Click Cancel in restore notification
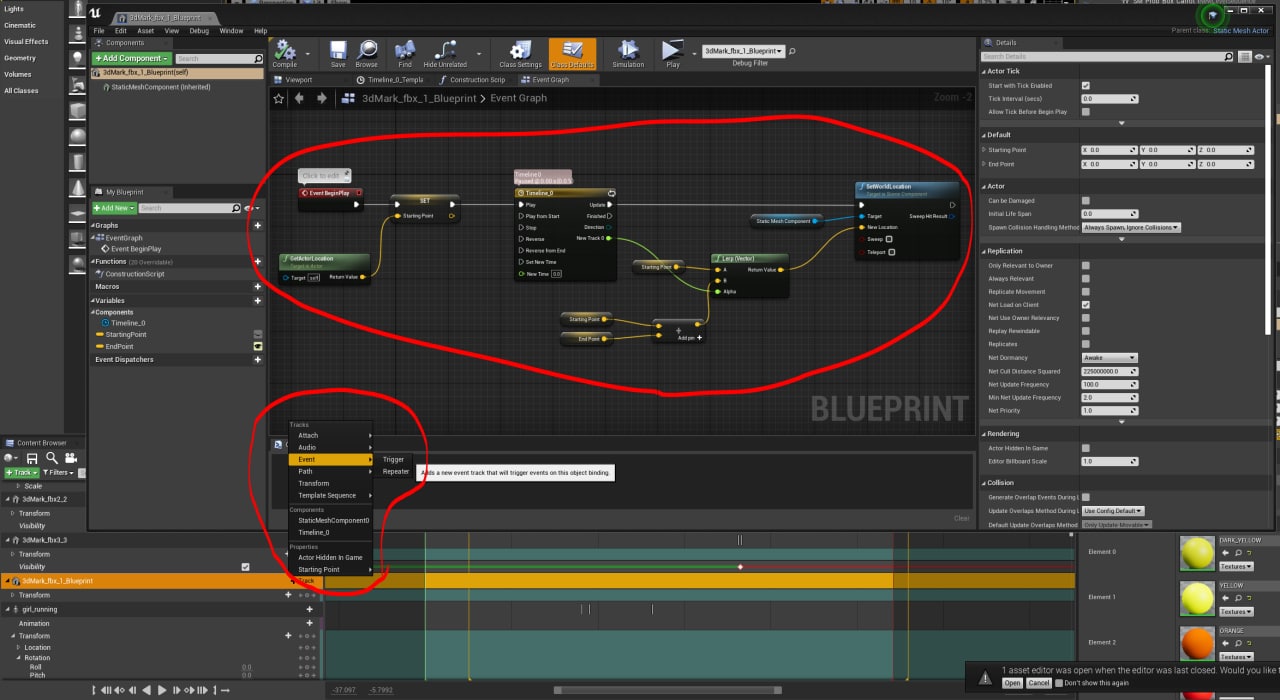The height and width of the screenshot is (700, 1280). pos(1039,683)
